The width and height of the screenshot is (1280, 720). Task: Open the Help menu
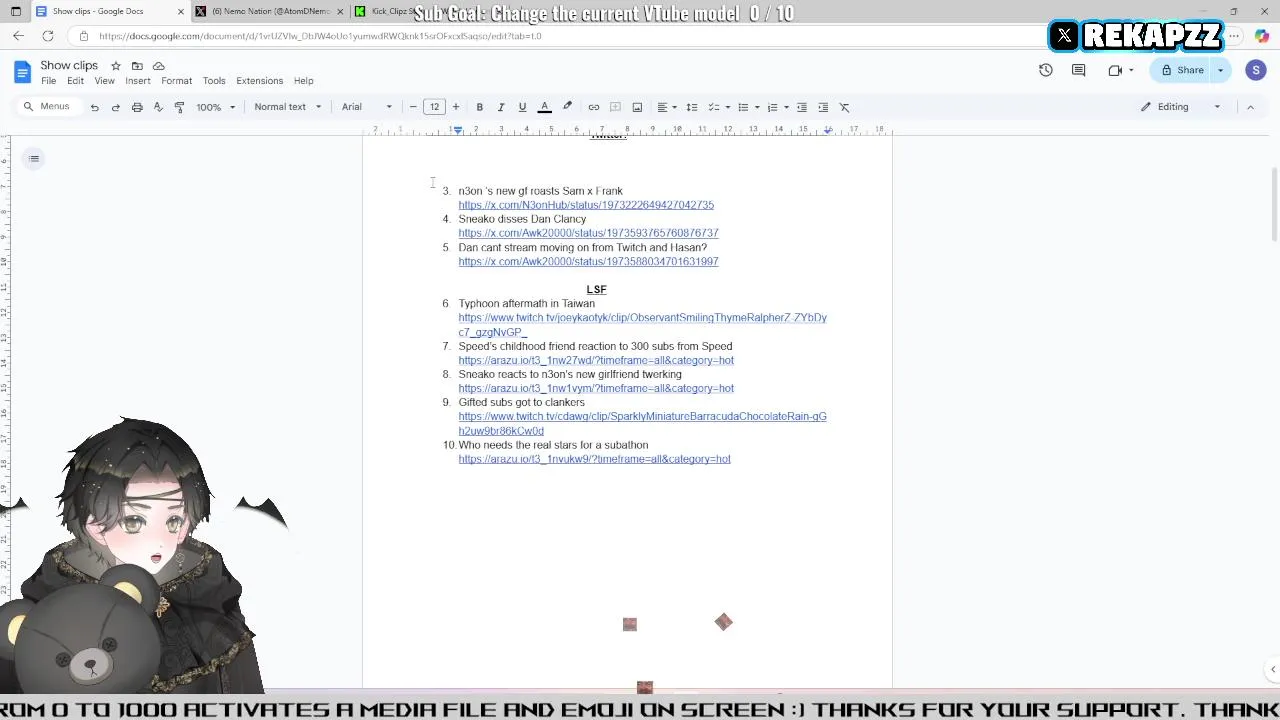(303, 81)
